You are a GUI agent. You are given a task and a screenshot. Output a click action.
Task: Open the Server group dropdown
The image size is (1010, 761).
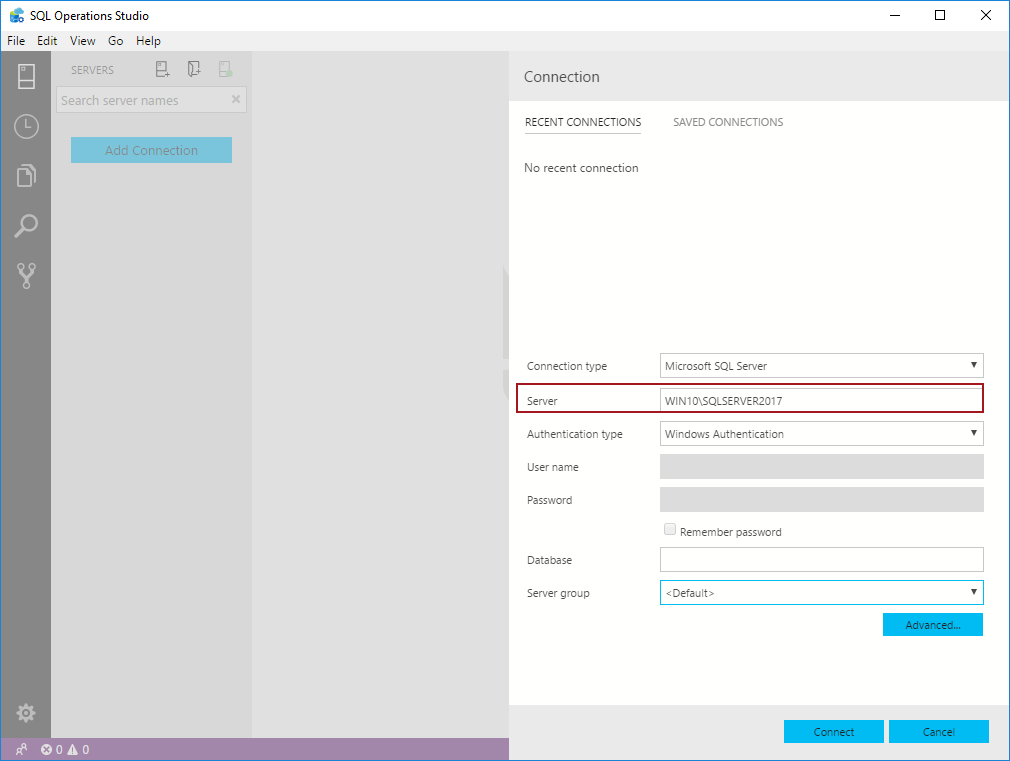[821, 593]
